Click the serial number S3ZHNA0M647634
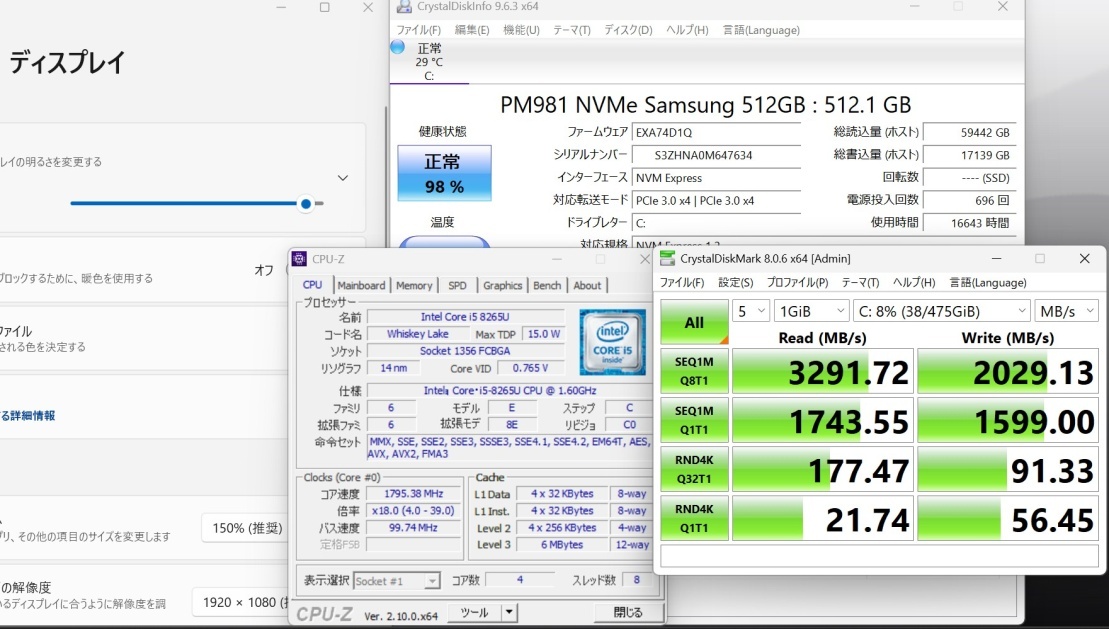The width and height of the screenshot is (1109, 629). click(x=716, y=155)
